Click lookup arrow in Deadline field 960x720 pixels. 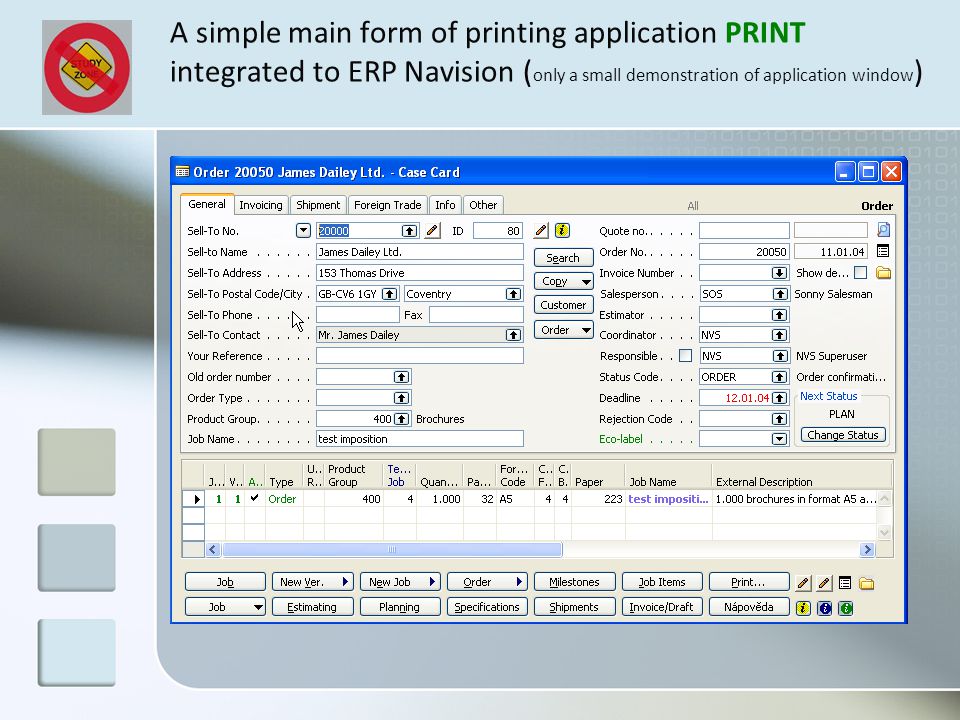(x=779, y=398)
